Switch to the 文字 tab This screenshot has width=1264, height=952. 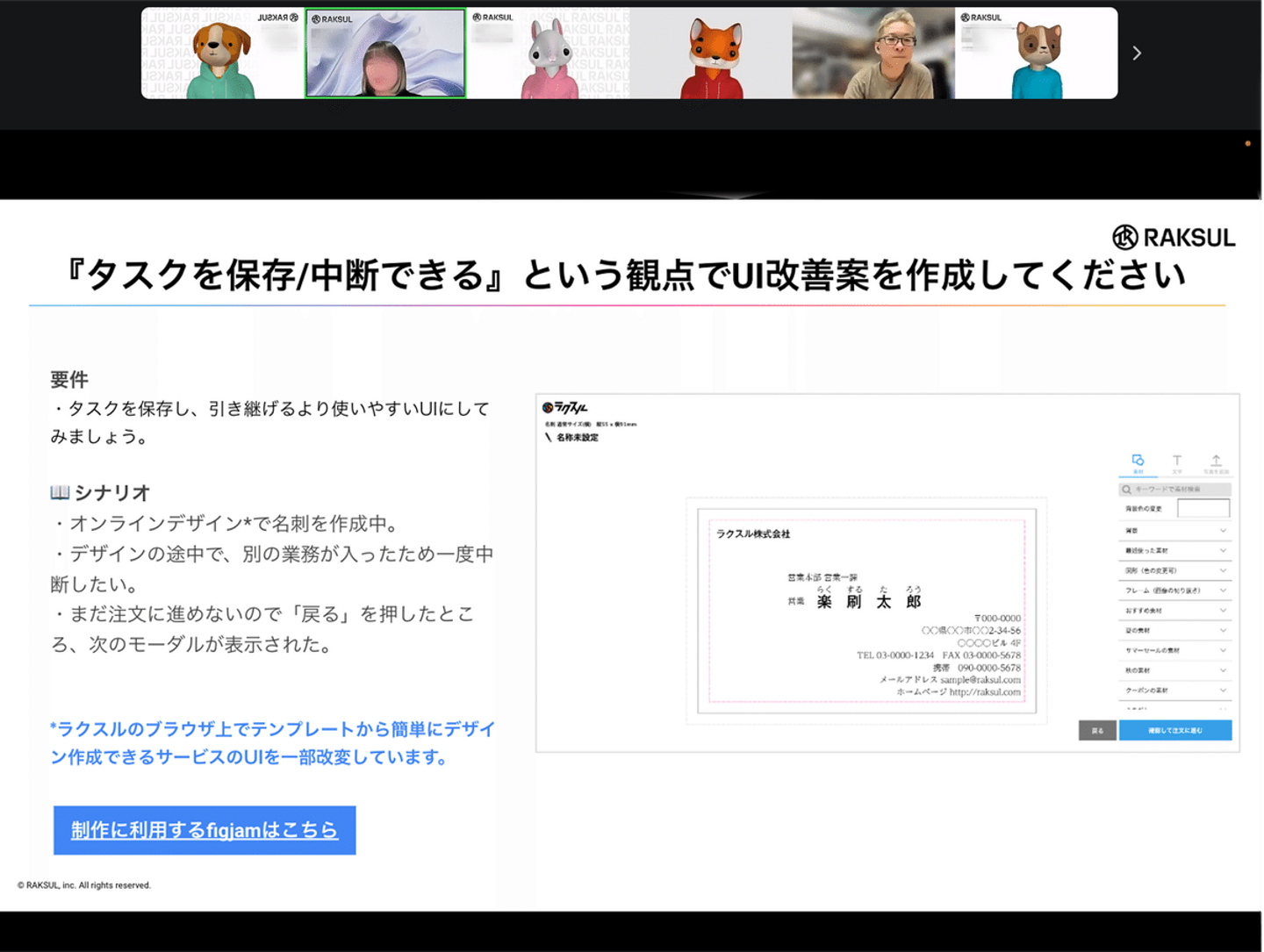1177,463
